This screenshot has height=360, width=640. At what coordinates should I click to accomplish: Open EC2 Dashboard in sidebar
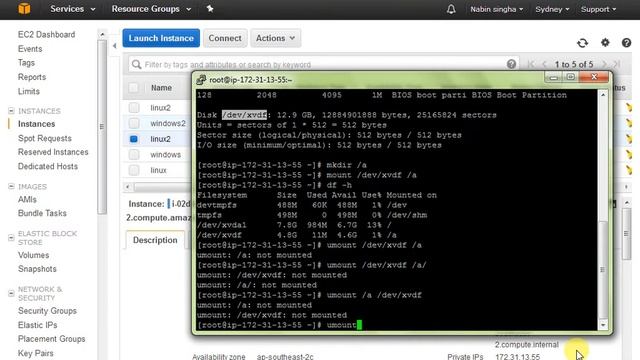[47, 35]
